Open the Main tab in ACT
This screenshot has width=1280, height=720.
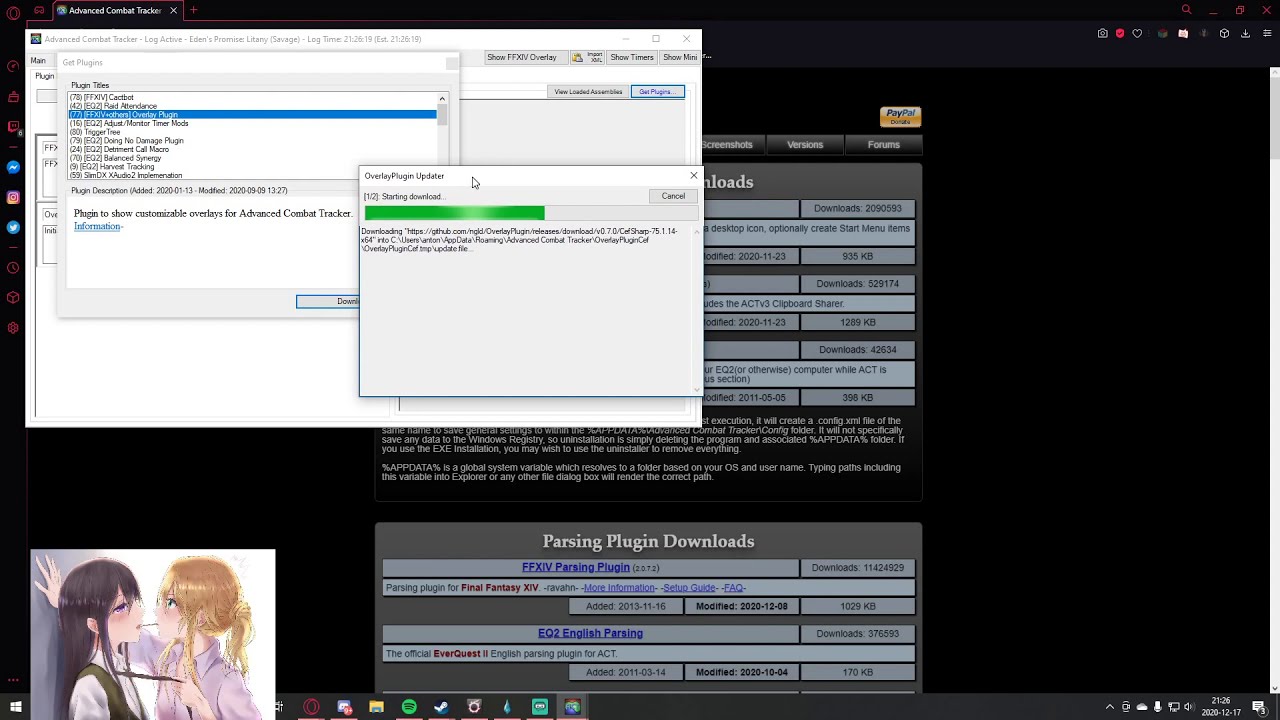click(38, 61)
